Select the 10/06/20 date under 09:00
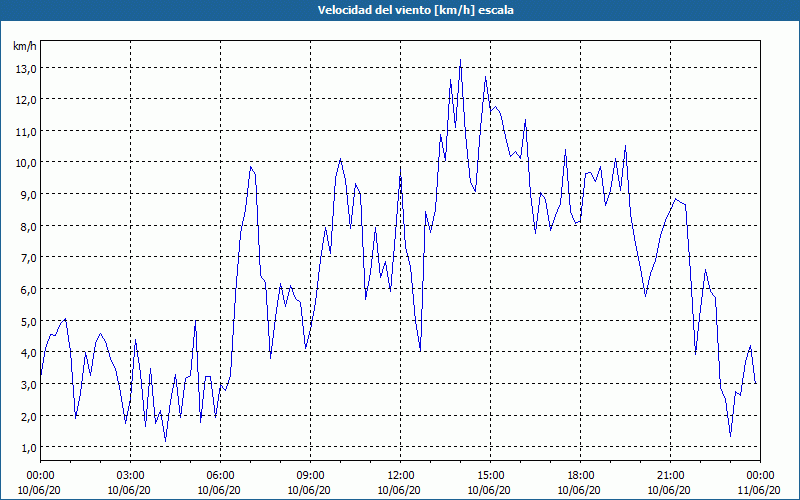 pyautogui.click(x=309, y=490)
